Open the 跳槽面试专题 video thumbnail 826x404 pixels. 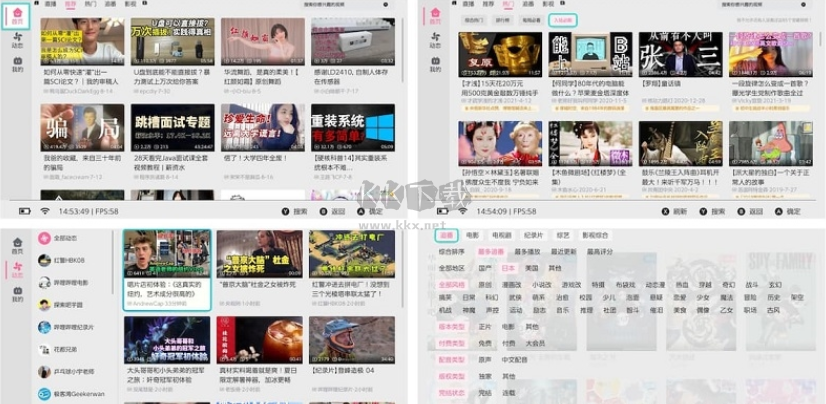pyautogui.click(x=172, y=127)
